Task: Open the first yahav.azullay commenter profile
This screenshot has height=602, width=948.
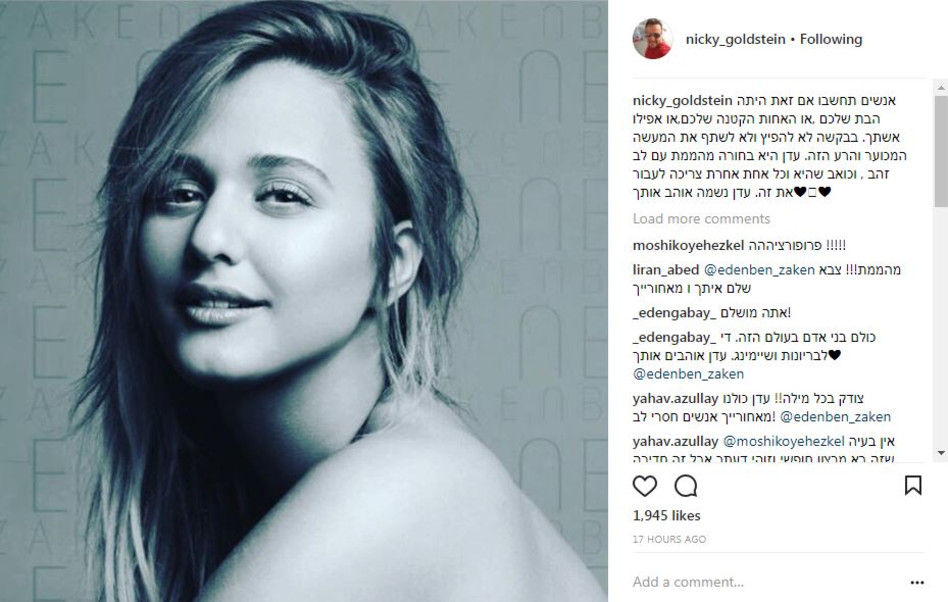Action: [675, 399]
